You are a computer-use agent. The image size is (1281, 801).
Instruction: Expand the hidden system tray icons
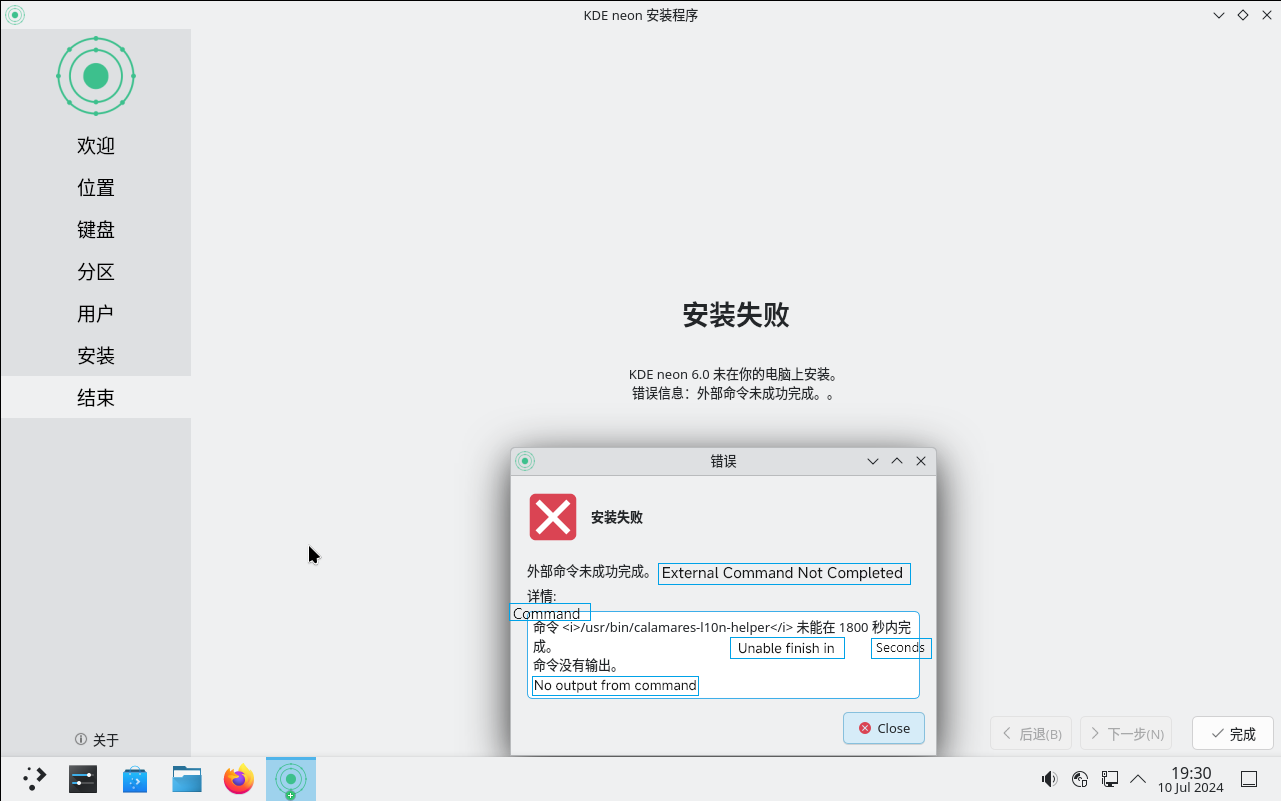point(1138,779)
